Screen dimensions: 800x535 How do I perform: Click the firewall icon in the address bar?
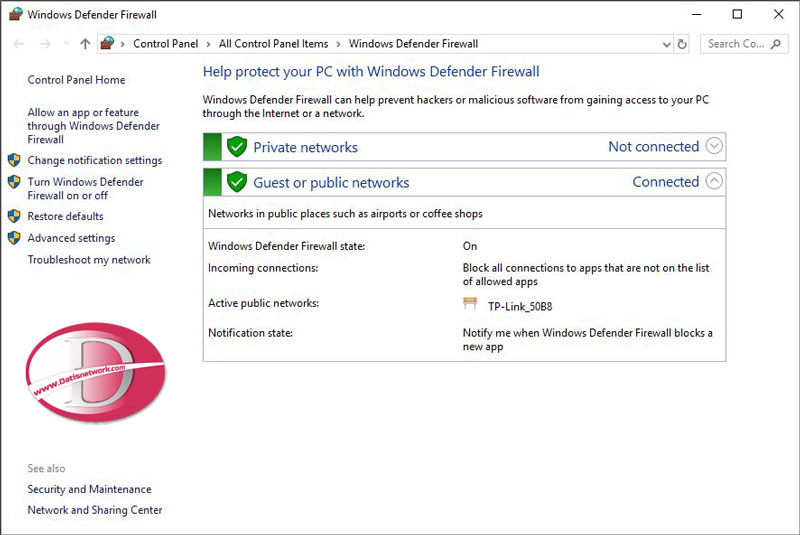pos(107,43)
